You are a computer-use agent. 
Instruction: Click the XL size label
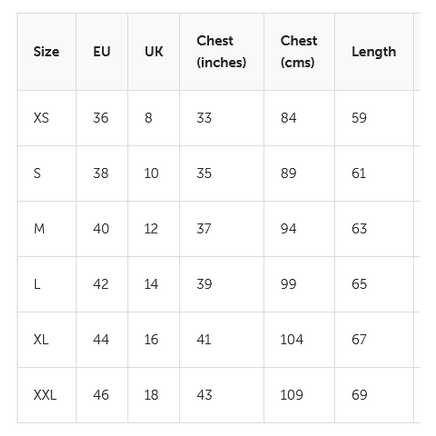click(x=41, y=340)
